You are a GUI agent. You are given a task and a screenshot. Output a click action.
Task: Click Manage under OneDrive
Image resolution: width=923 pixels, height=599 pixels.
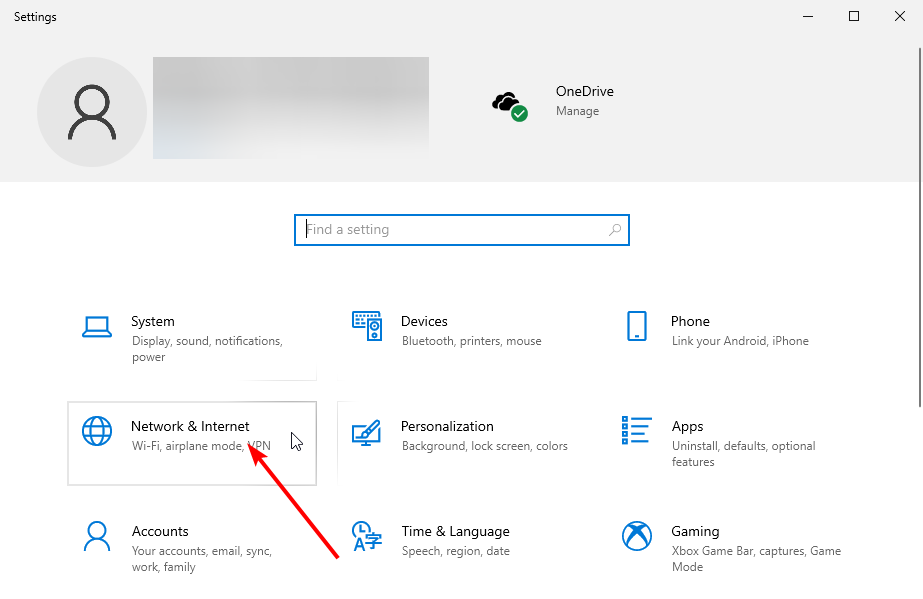tap(577, 111)
